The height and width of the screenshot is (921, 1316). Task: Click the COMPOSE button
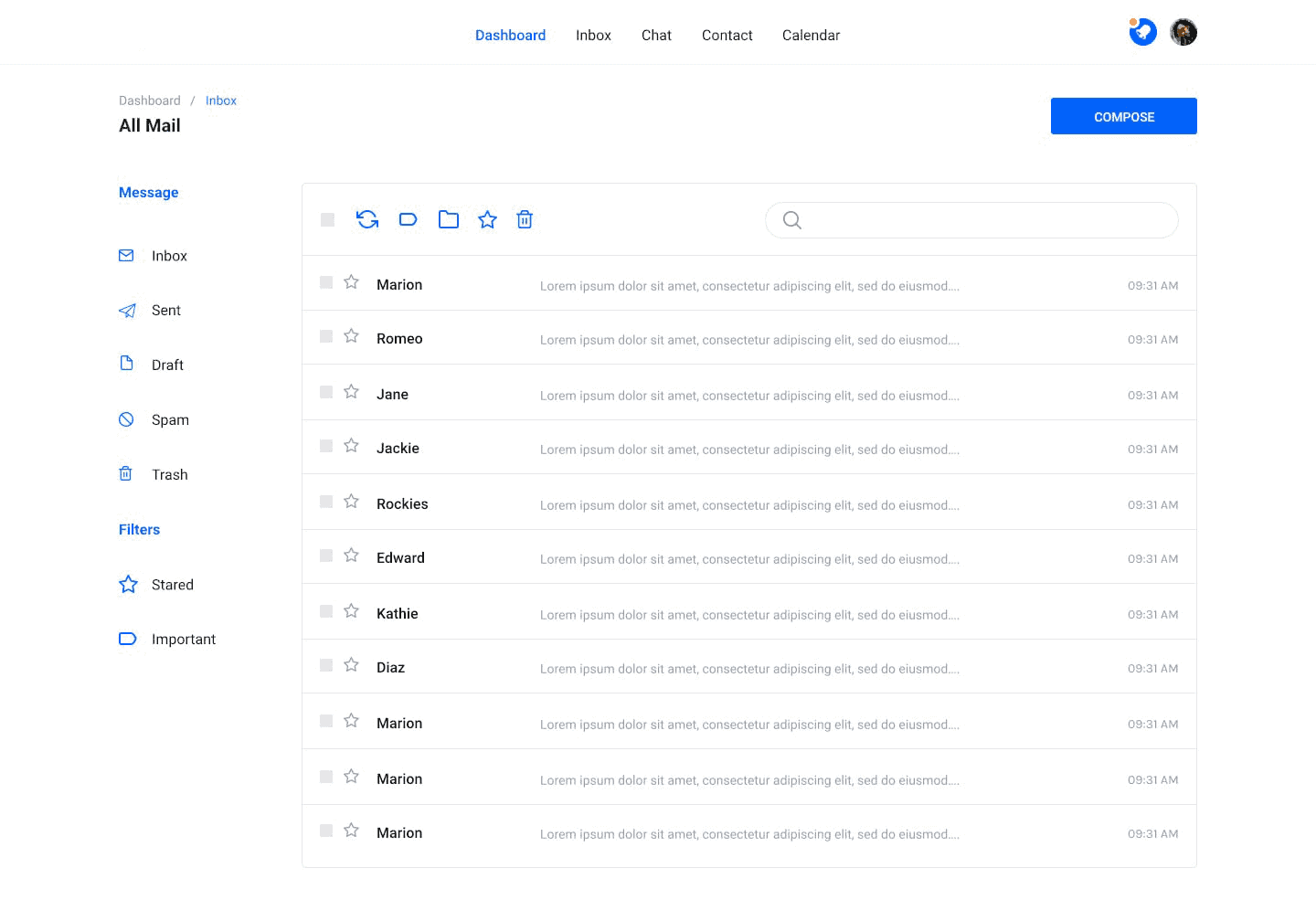point(1123,116)
